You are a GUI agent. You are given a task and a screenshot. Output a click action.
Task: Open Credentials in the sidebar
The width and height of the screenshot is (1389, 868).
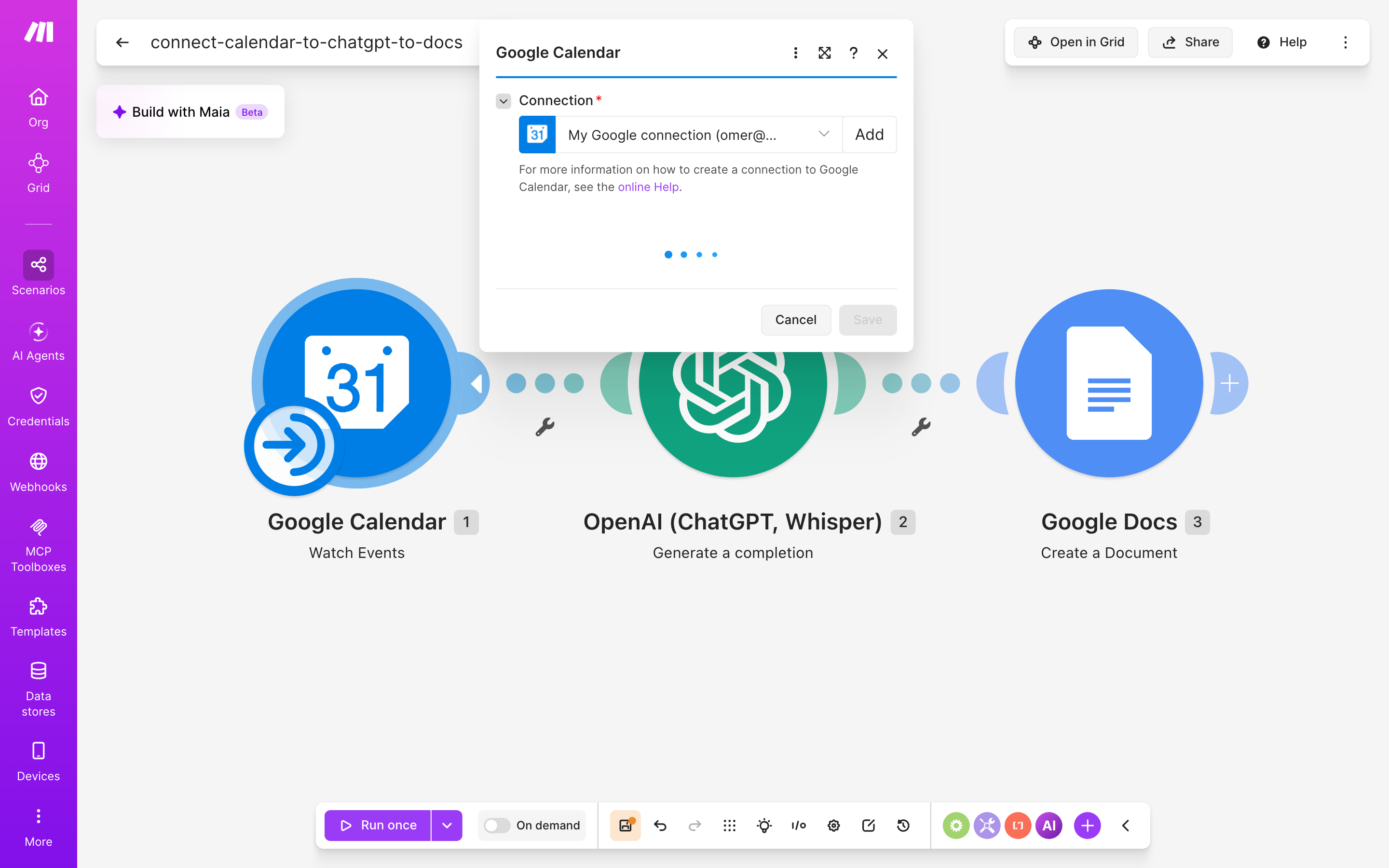[x=39, y=407]
